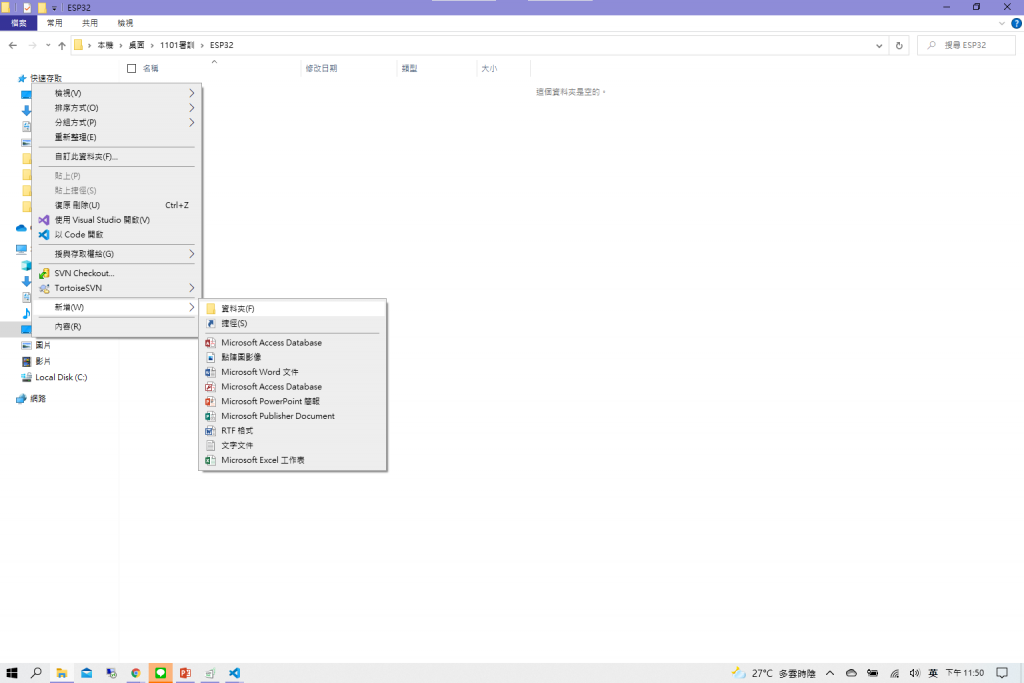Show hidden tray icons chevron
Screen dimensions: 1024x683
pyautogui.click(x=830, y=673)
